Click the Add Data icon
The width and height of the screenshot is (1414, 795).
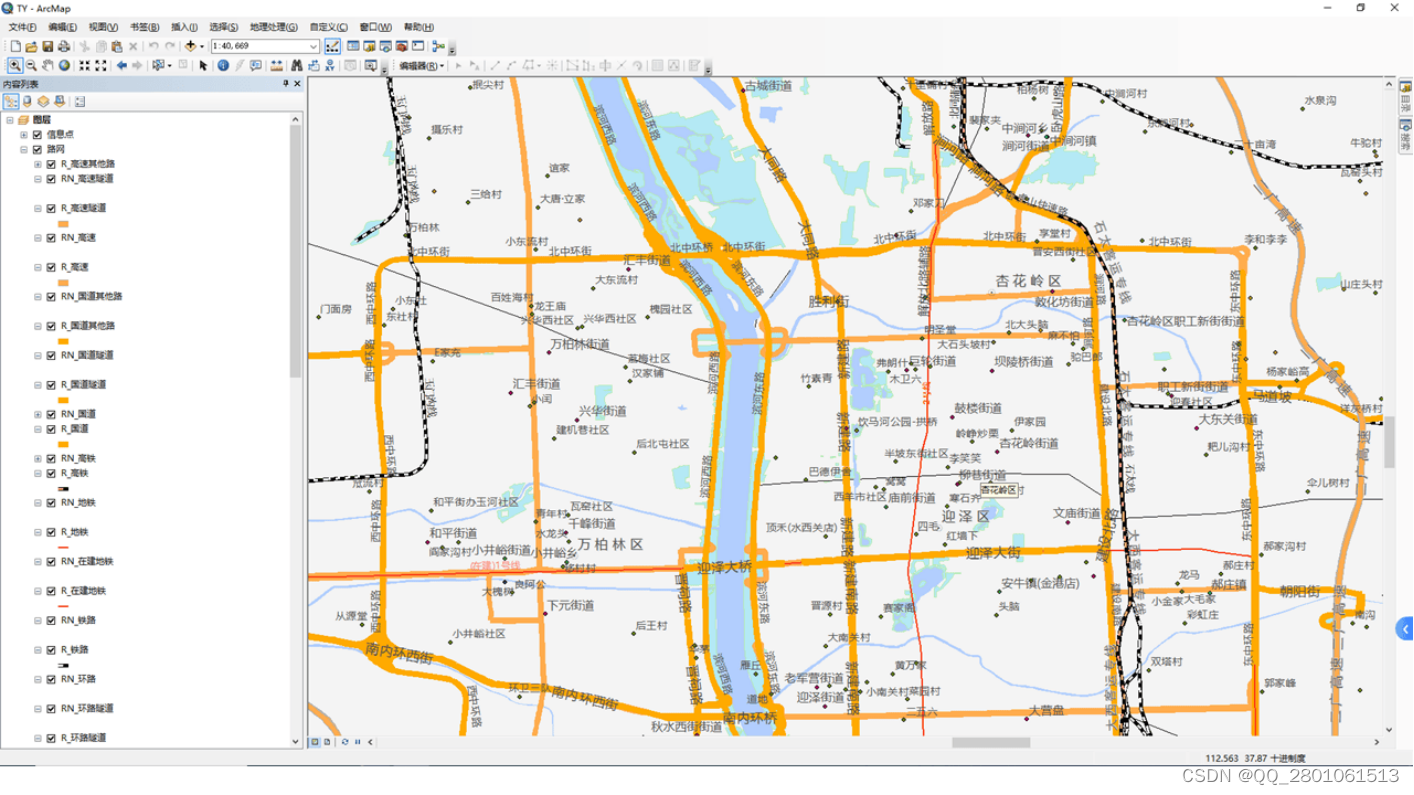[x=190, y=46]
